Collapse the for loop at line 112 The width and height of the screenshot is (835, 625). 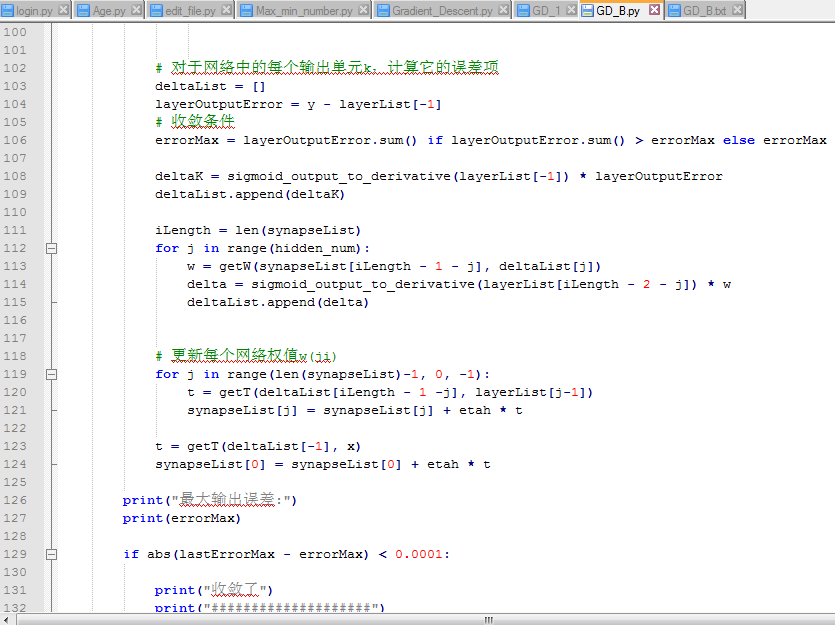click(51, 248)
